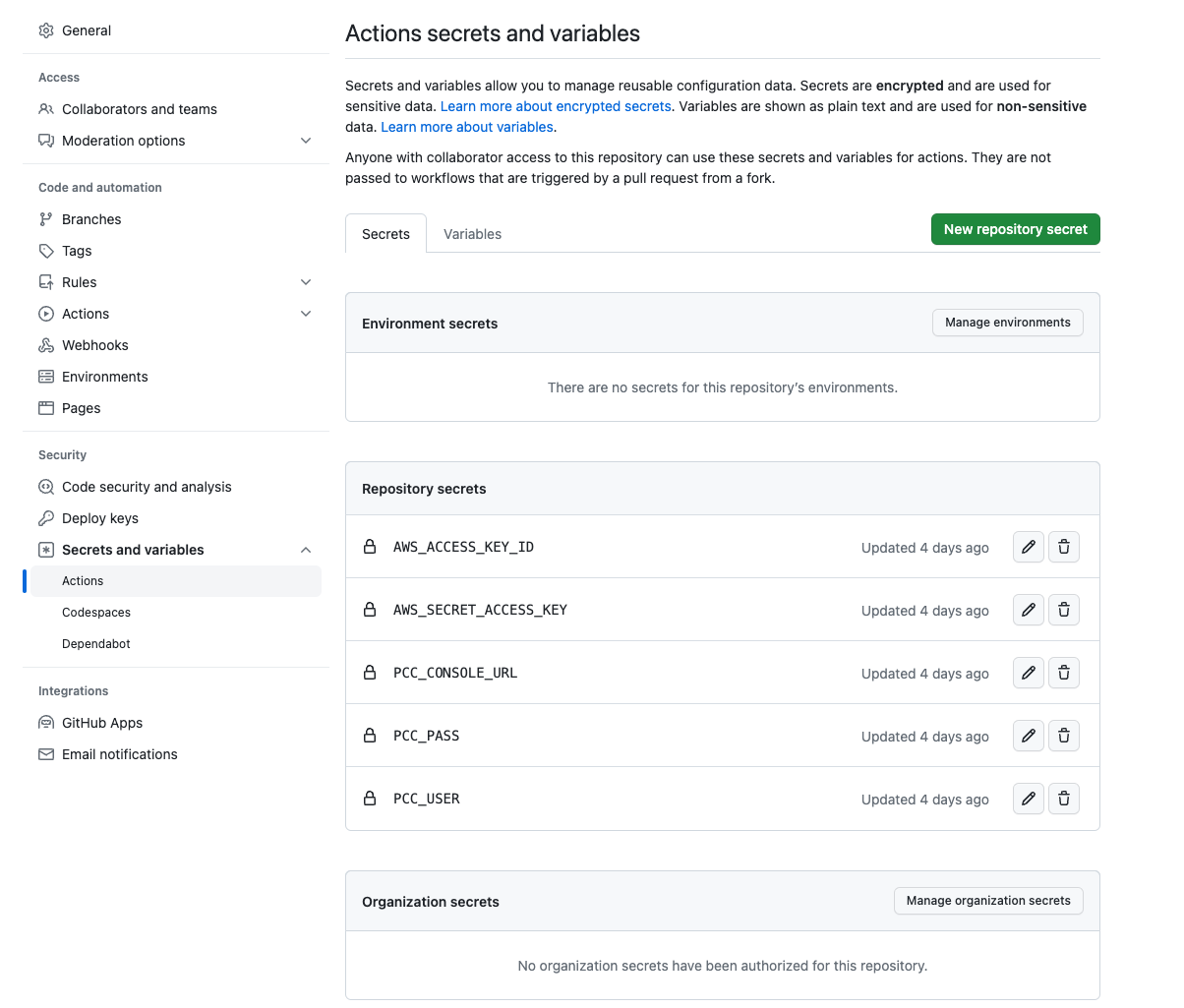Click New repository secret button
The height and width of the screenshot is (1008, 1184).
click(1015, 229)
